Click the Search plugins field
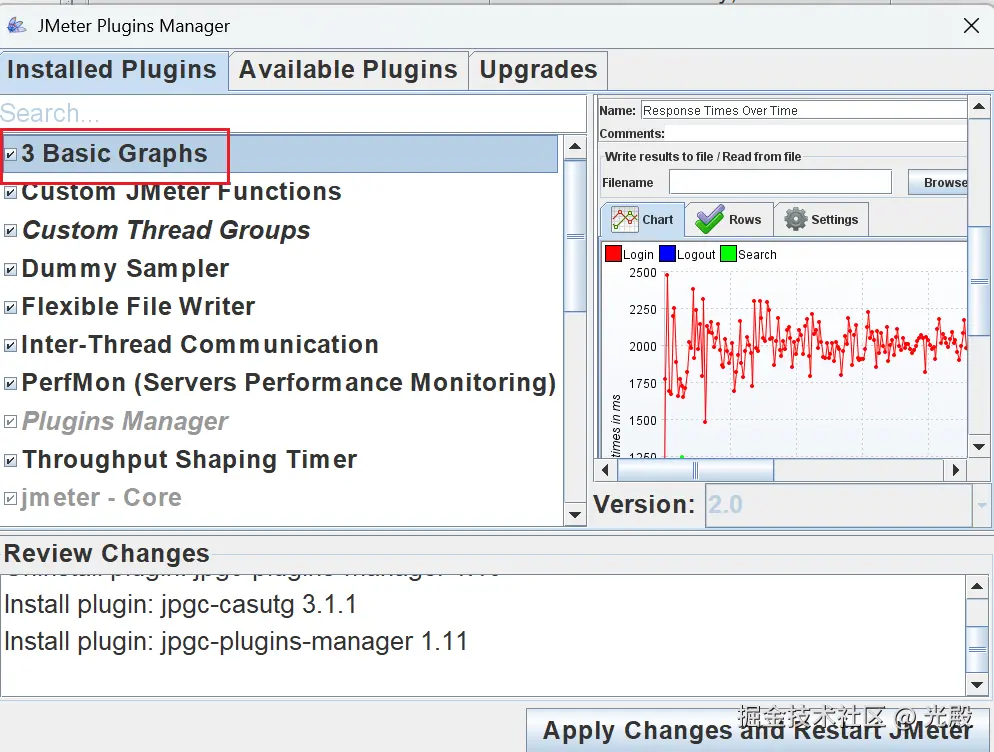The height and width of the screenshot is (752, 994). 293,113
